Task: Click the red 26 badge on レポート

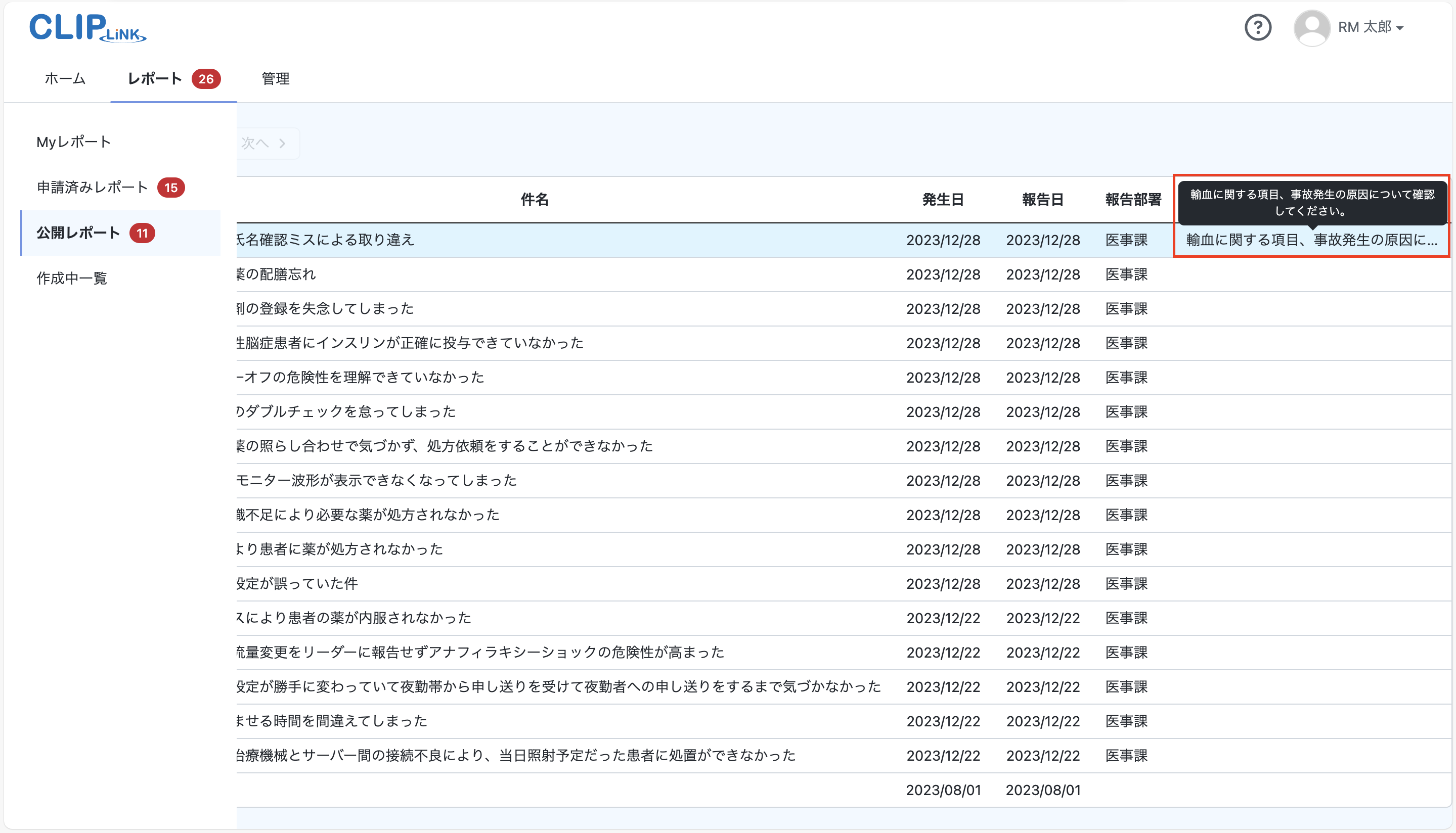Action: coord(206,79)
